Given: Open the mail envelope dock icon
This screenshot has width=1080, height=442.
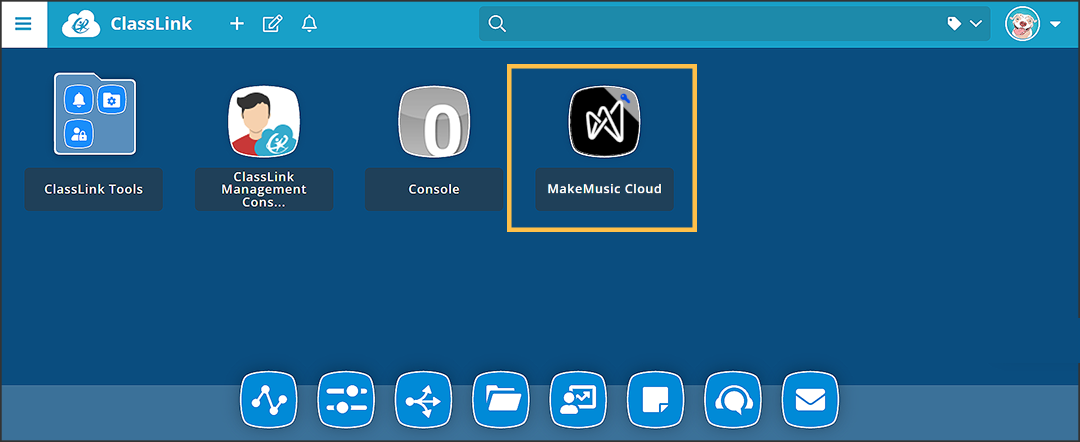Looking at the screenshot, I should tap(811, 399).
